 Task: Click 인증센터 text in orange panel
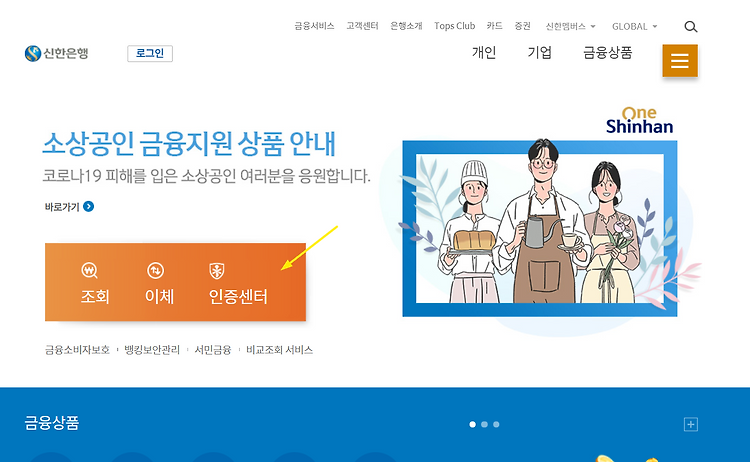click(x=238, y=297)
